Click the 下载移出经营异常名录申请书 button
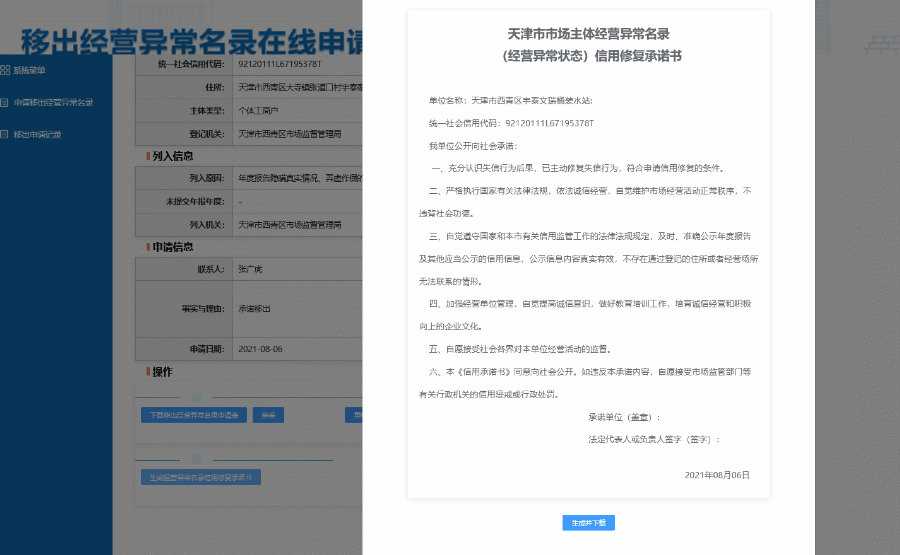The width and height of the screenshot is (900, 555). 193,415
